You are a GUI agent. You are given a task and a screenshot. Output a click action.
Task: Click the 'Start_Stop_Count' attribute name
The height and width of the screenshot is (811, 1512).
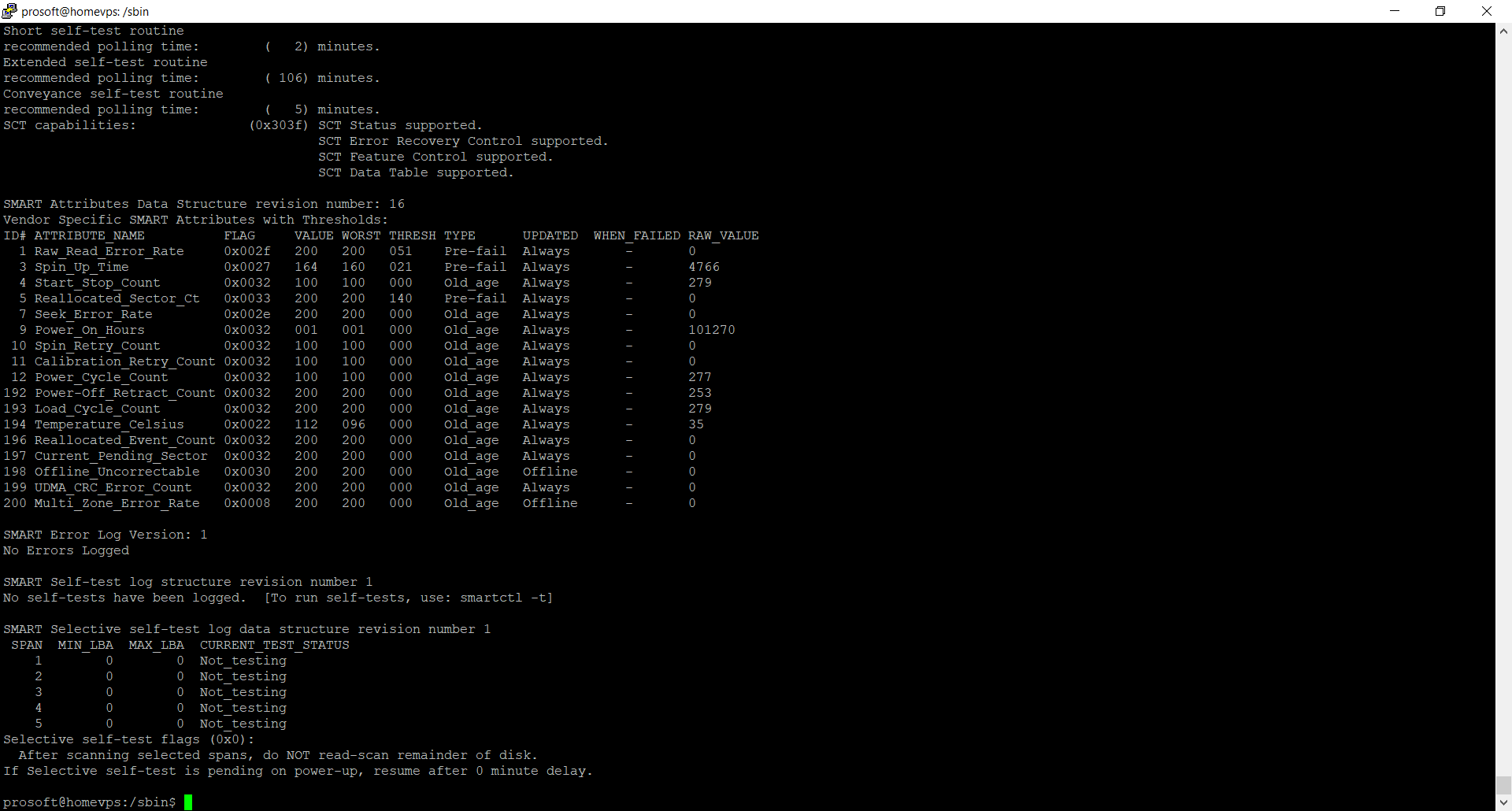coord(98,283)
